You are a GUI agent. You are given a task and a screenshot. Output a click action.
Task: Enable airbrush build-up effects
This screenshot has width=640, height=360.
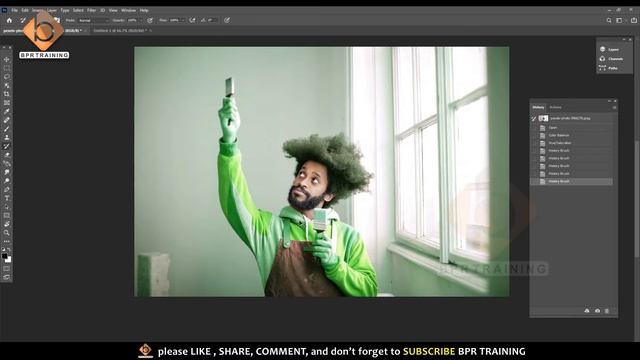pyautogui.click(x=192, y=20)
